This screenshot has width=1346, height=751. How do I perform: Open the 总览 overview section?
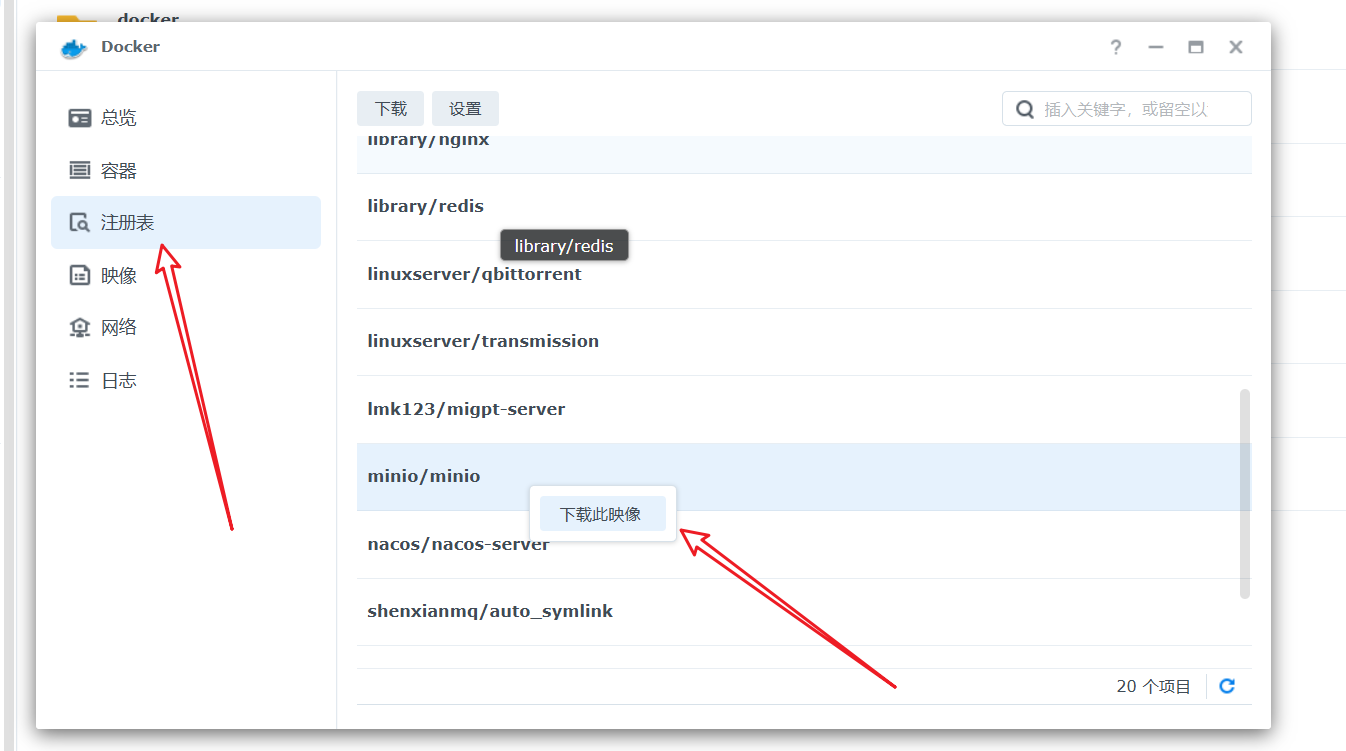(x=186, y=117)
